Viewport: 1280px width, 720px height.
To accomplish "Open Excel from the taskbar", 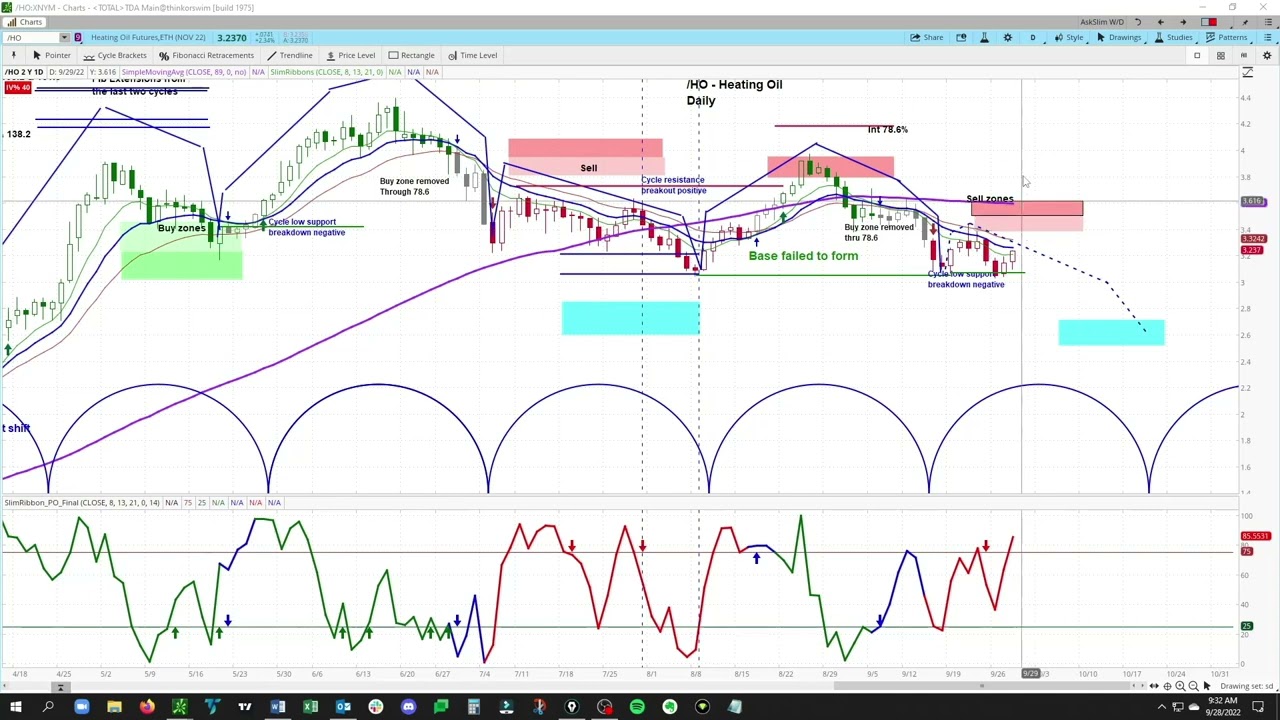I will pos(310,708).
